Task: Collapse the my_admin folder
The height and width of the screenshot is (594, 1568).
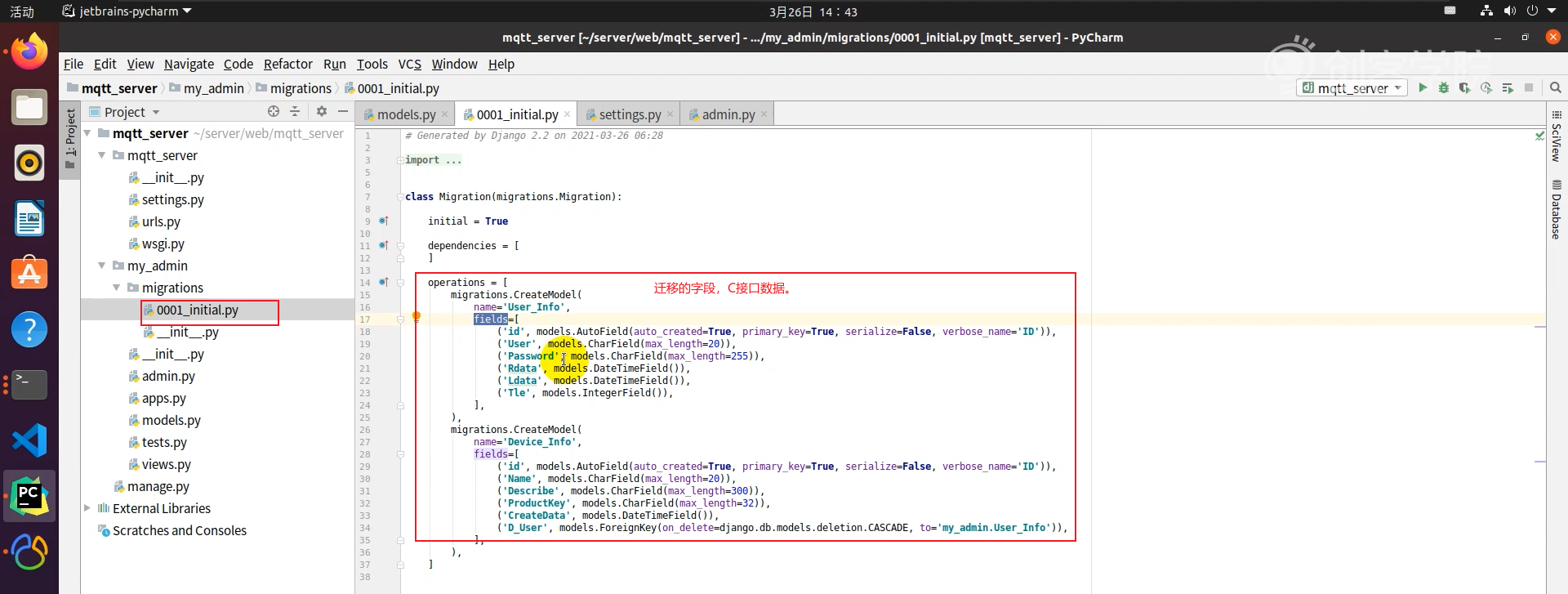Action: click(x=102, y=266)
